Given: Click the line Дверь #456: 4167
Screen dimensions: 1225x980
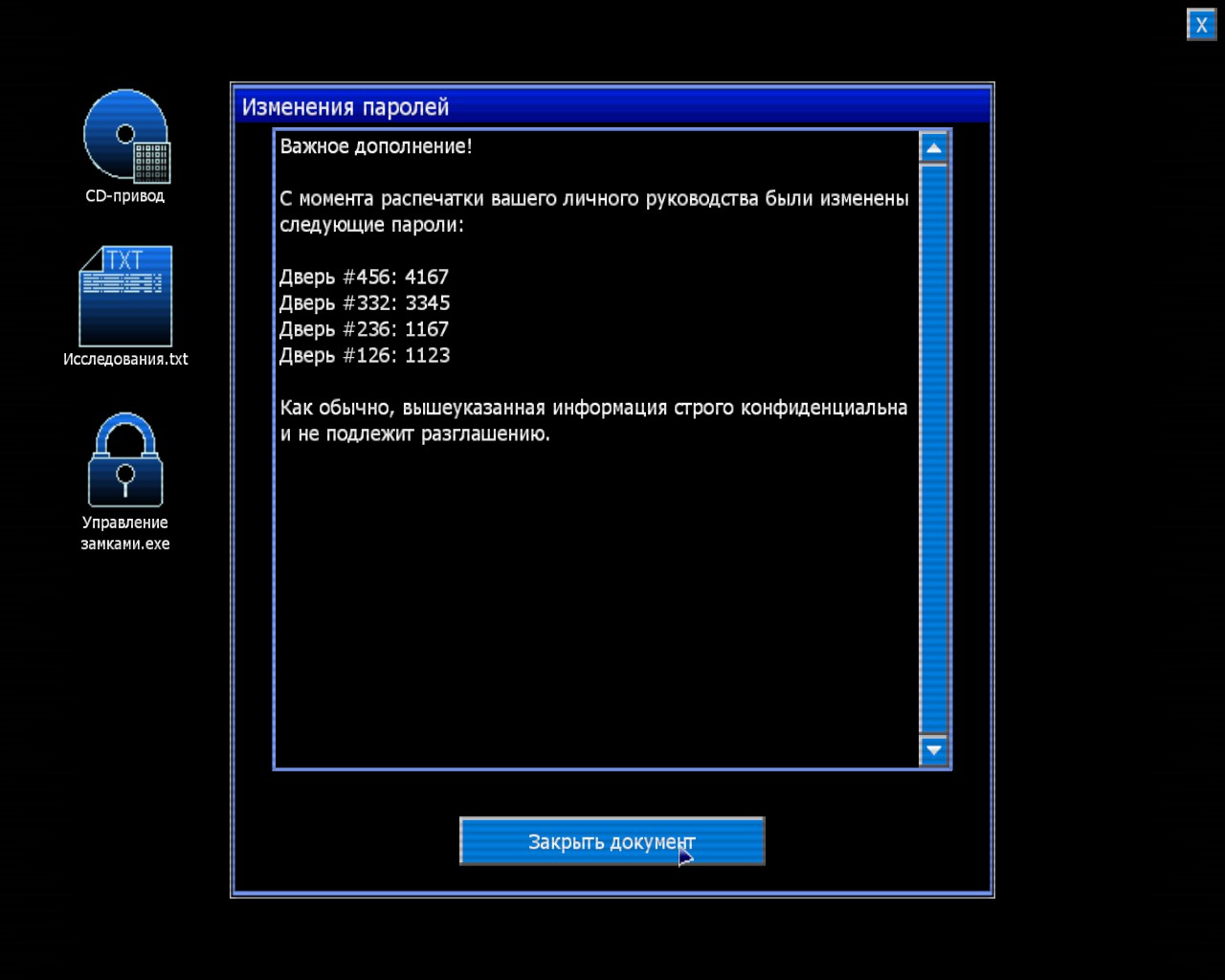Looking at the screenshot, I should coord(364,278).
